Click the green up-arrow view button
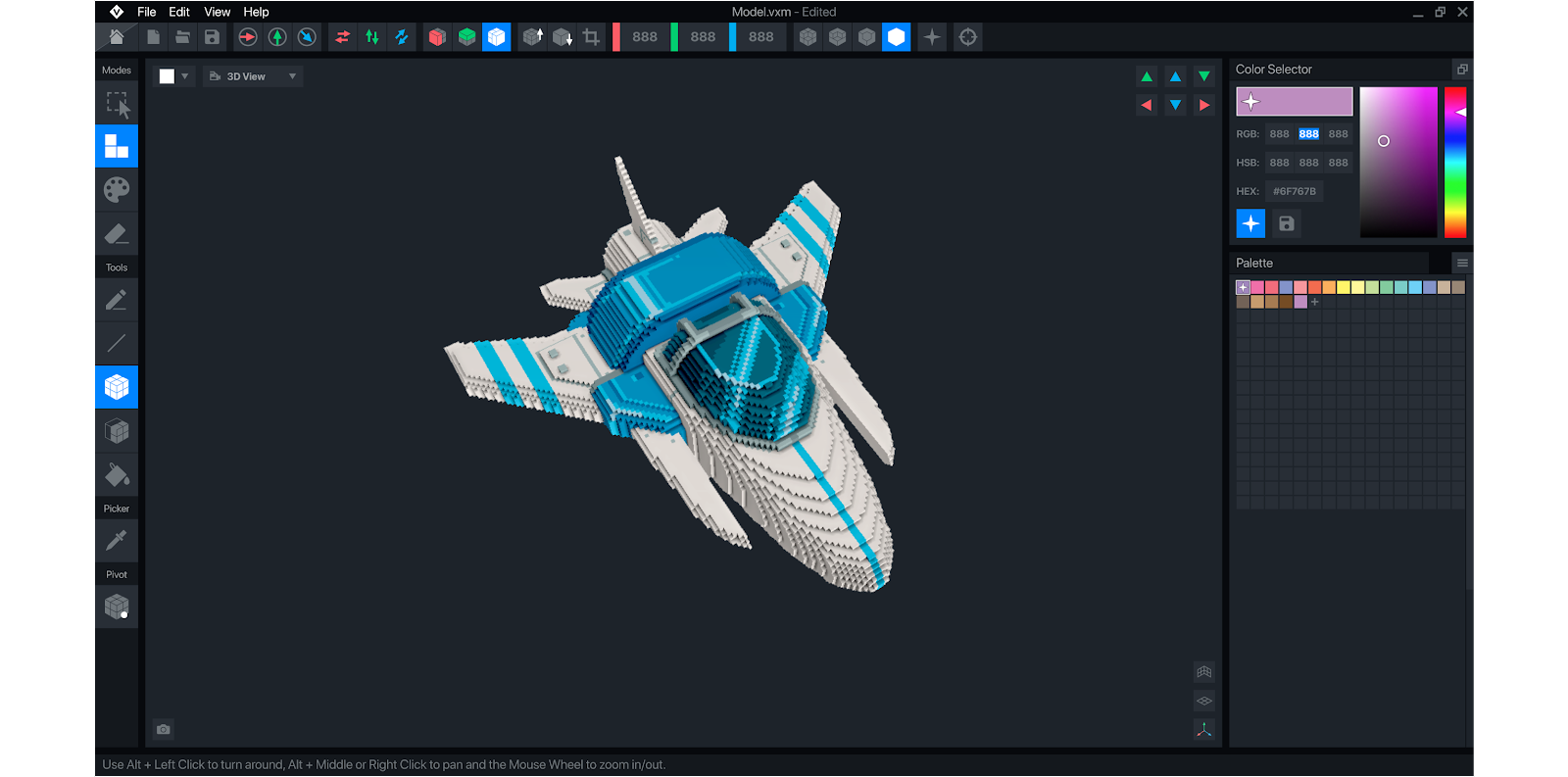This screenshot has width=1568, height=777. pyautogui.click(x=1147, y=76)
